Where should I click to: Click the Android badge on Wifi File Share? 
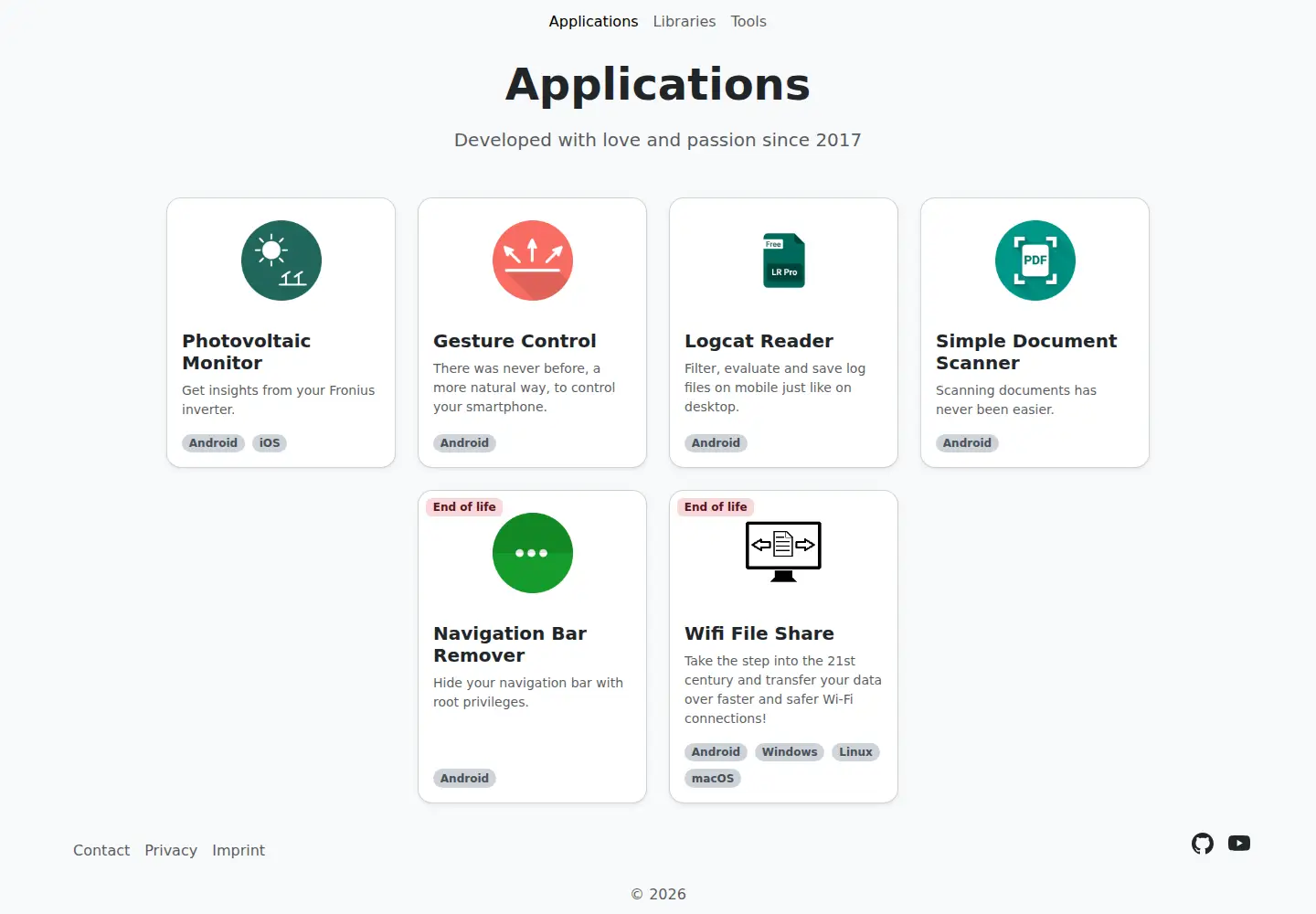pyautogui.click(x=716, y=752)
